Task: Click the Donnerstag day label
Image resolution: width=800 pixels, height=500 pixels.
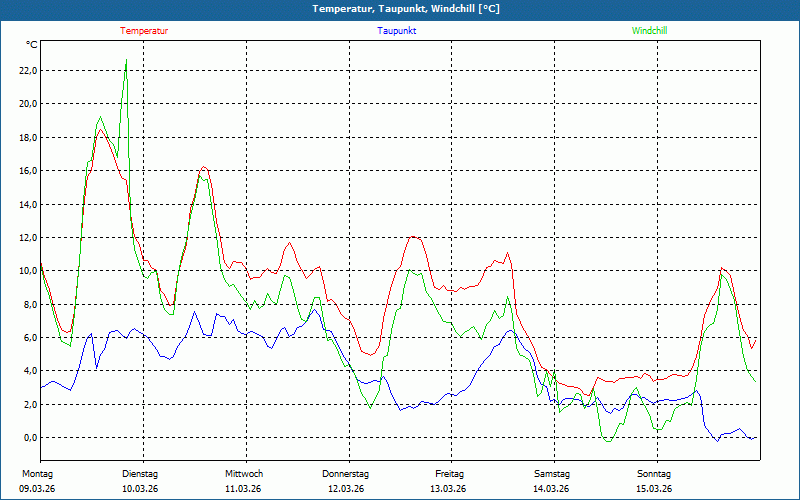Action: point(346,474)
